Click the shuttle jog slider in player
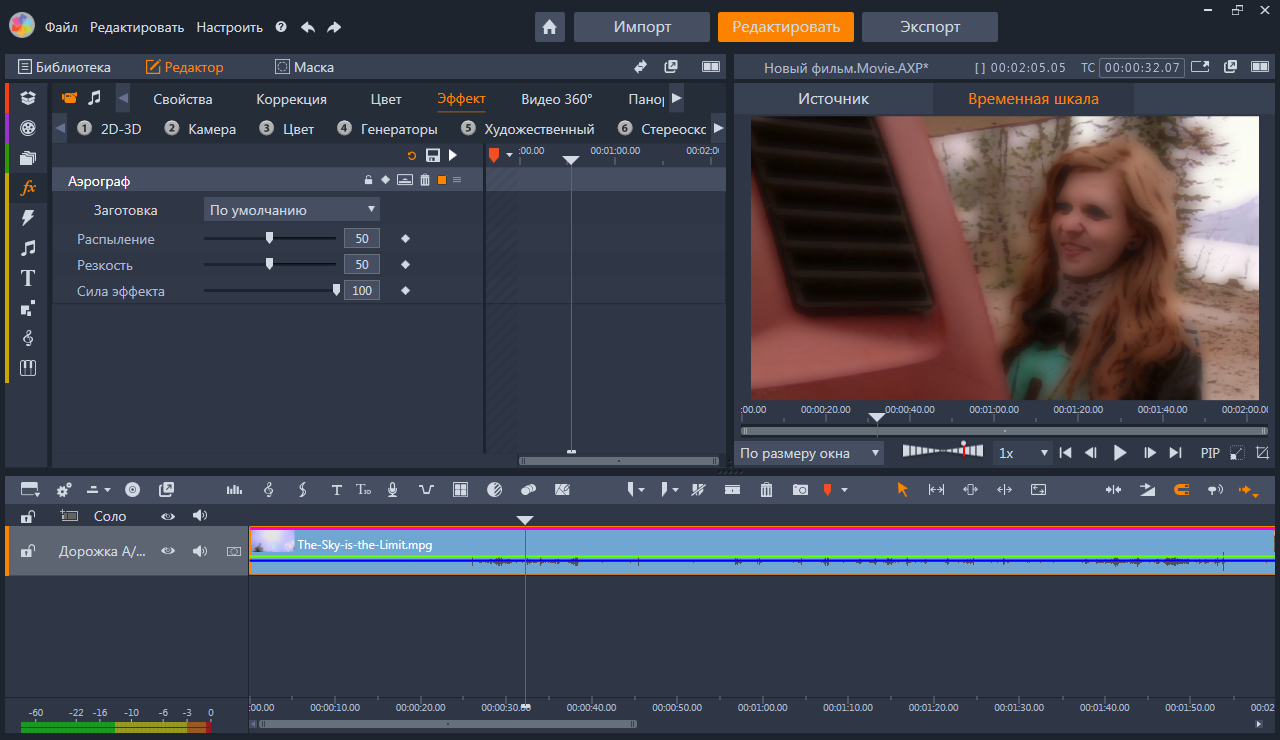This screenshot has width=1280, height=740. click(943, 451)
